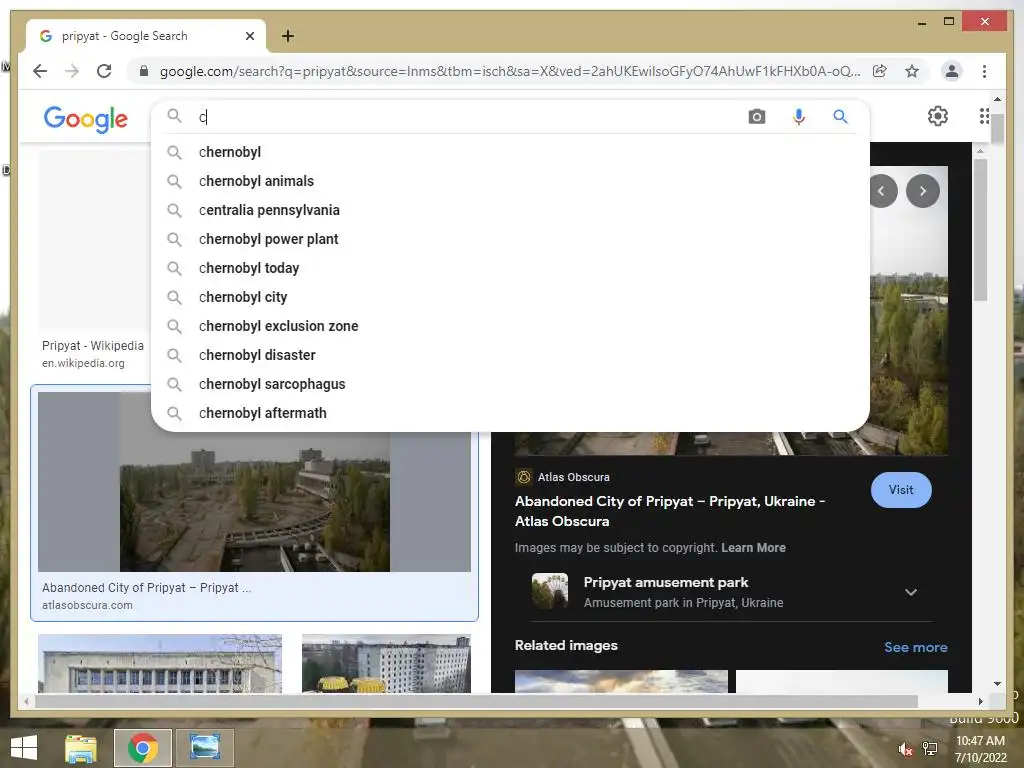This screenshot has width=1024, height=768.
Task: Show next image in the preview panel
Action: point(922,191)
